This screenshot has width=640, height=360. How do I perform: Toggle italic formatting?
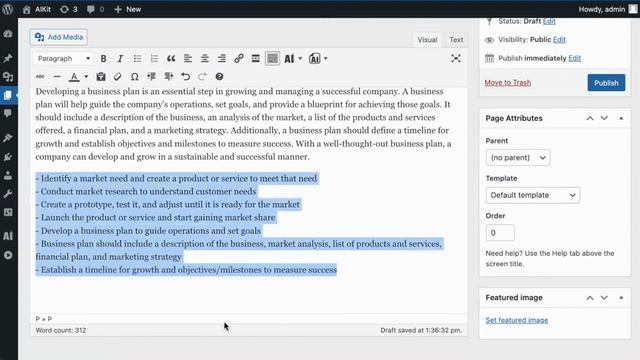[120, 59]
